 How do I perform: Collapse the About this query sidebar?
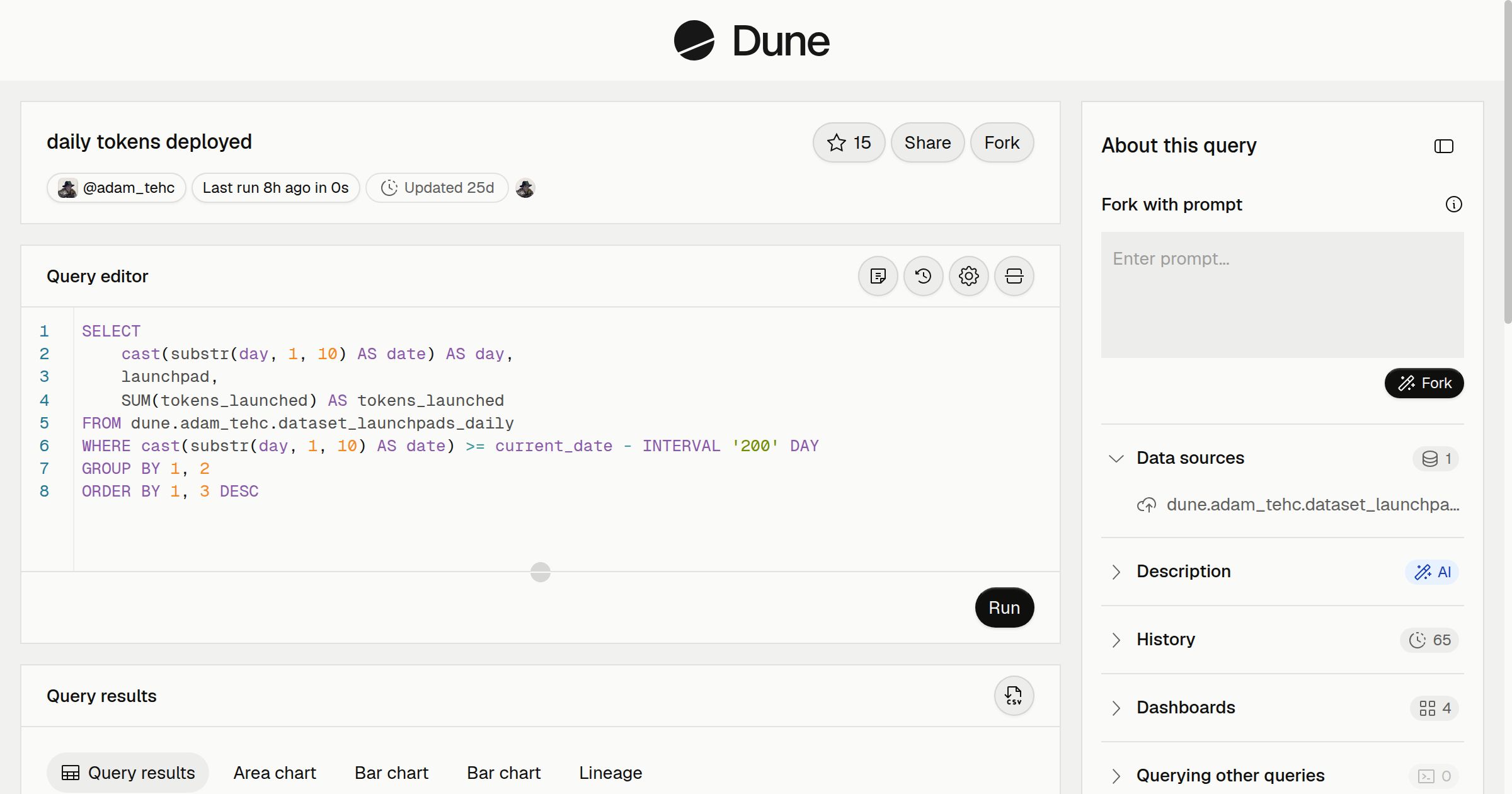(x=1443, y=146)
